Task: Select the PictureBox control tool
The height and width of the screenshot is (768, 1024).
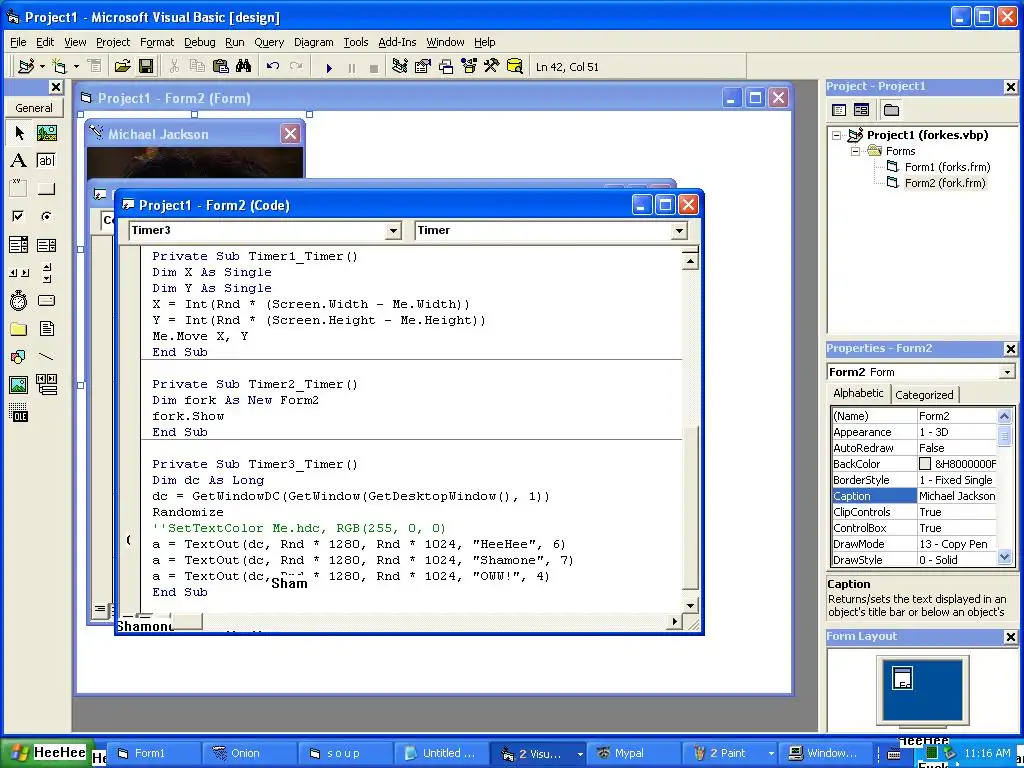Action: click(x=46, y=133)
